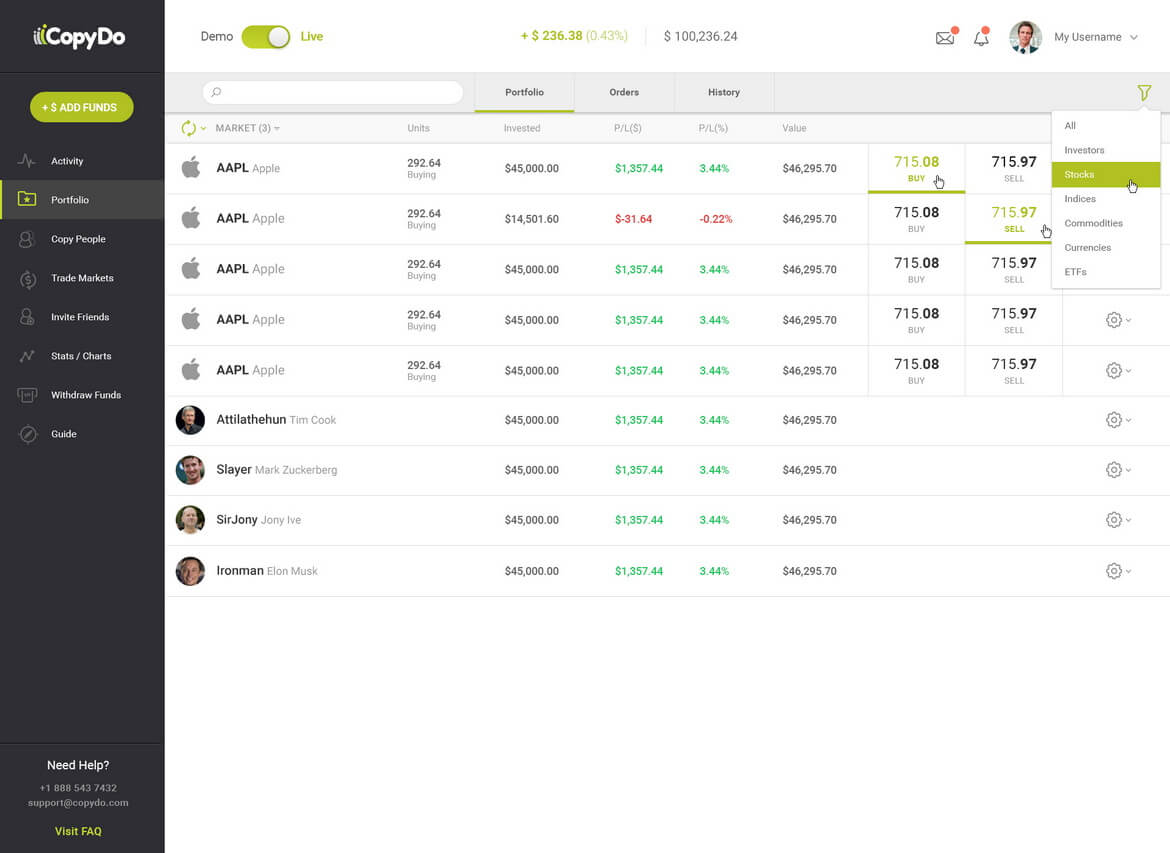Click 715.08 BUY on the fifth AAPL row
Screen dimensions: 1170x853
(916, 371)
